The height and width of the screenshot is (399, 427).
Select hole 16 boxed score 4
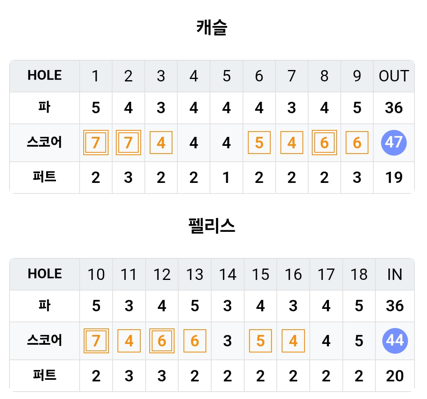[x=293, y=341]
